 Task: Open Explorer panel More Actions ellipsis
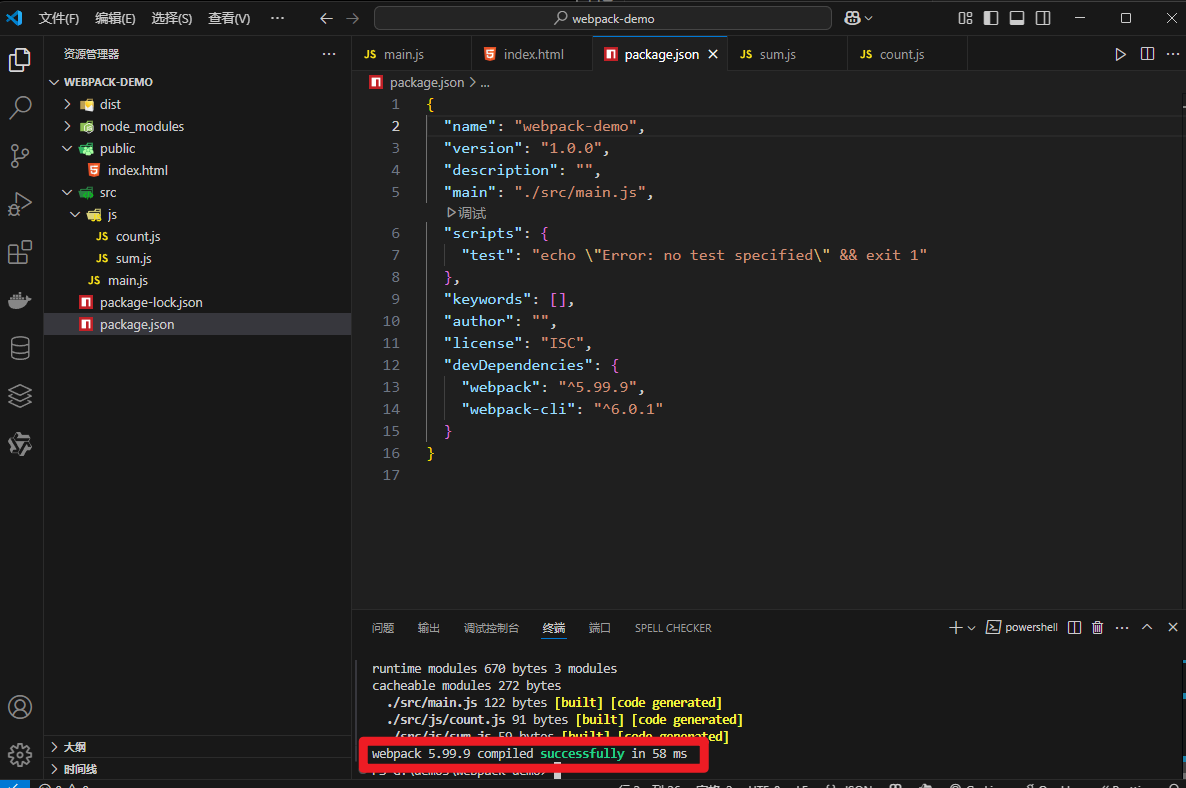(329, 54)
